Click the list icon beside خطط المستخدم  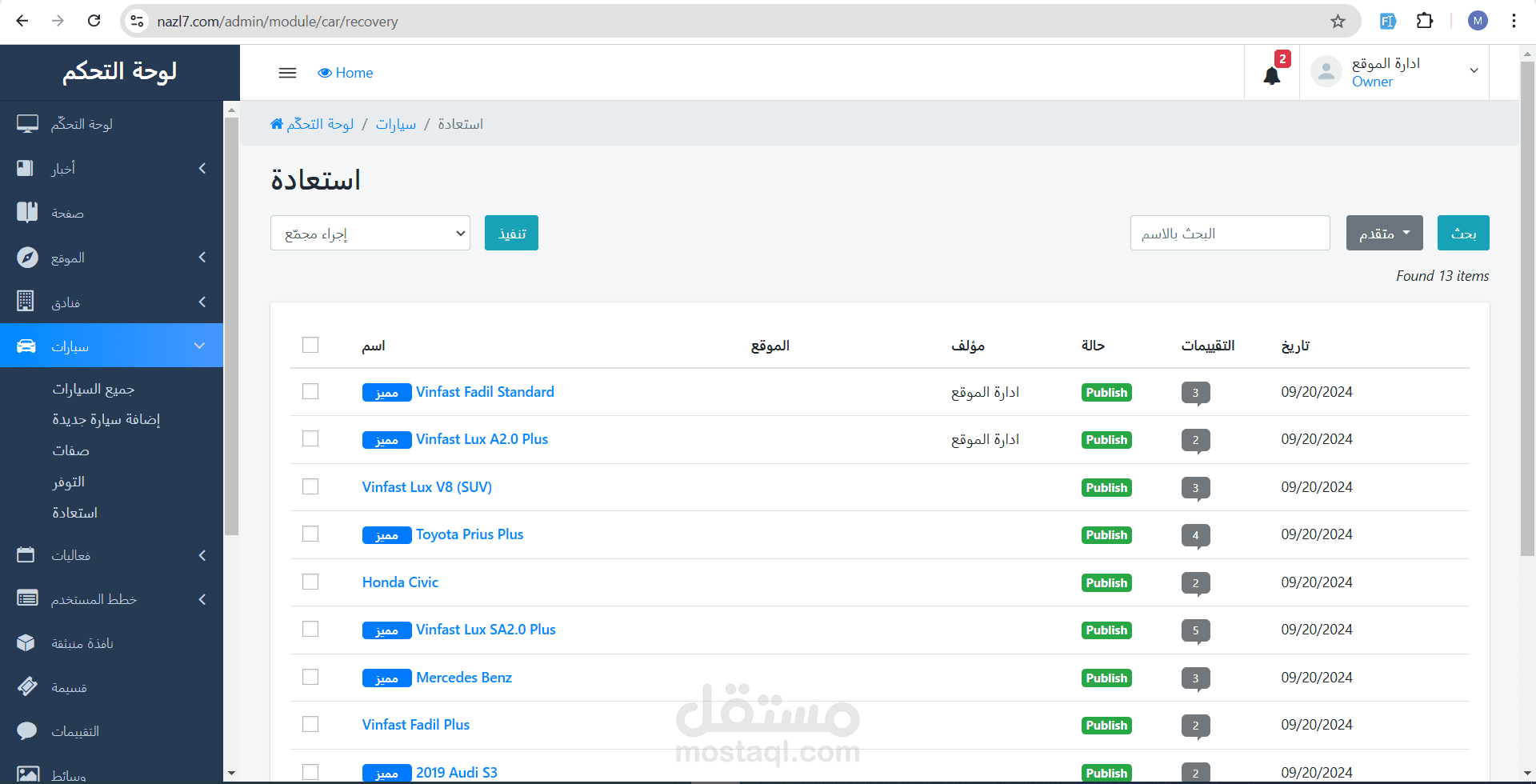(x=27, y=598)
